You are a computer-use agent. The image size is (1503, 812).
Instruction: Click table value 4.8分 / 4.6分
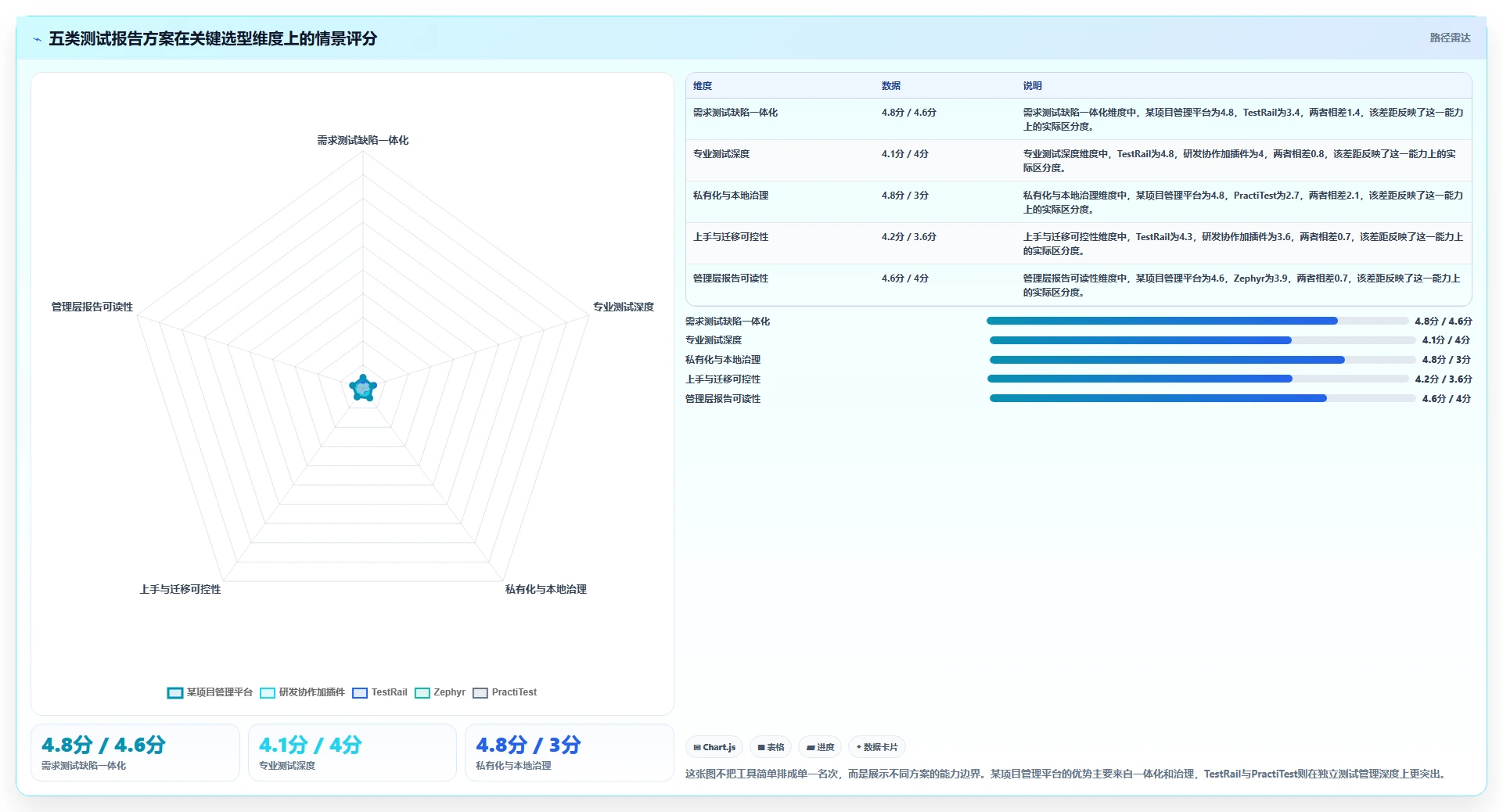click(909, 113)
